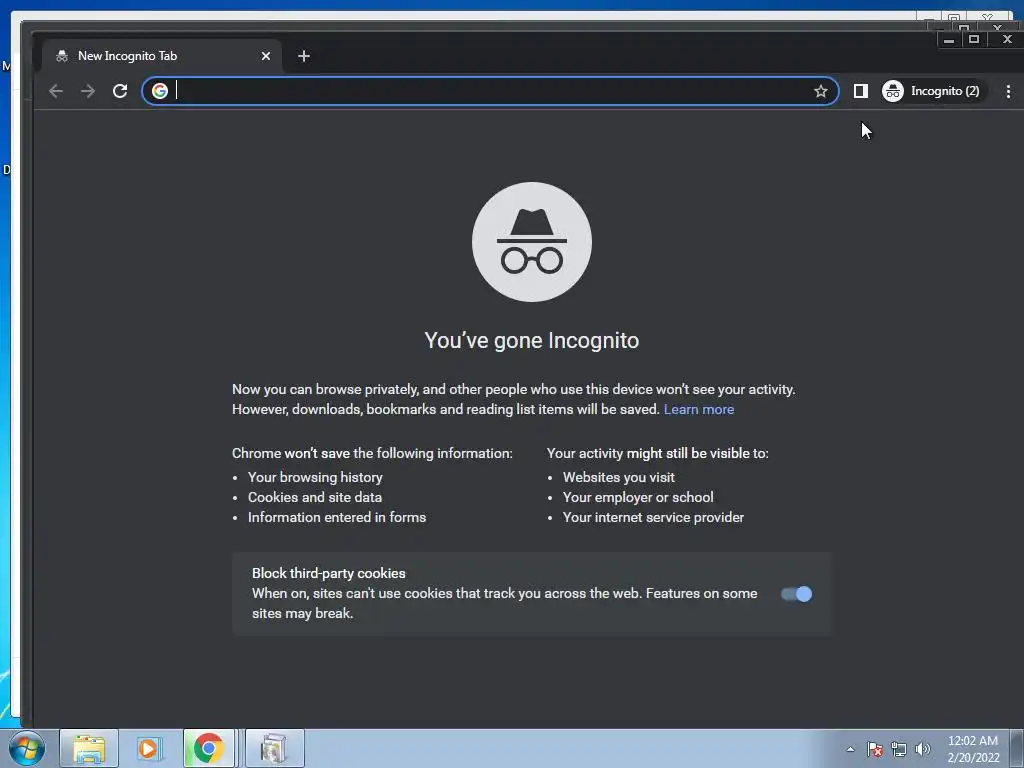Click the large Incognito hat-and-glasses logo

[532, 242]
